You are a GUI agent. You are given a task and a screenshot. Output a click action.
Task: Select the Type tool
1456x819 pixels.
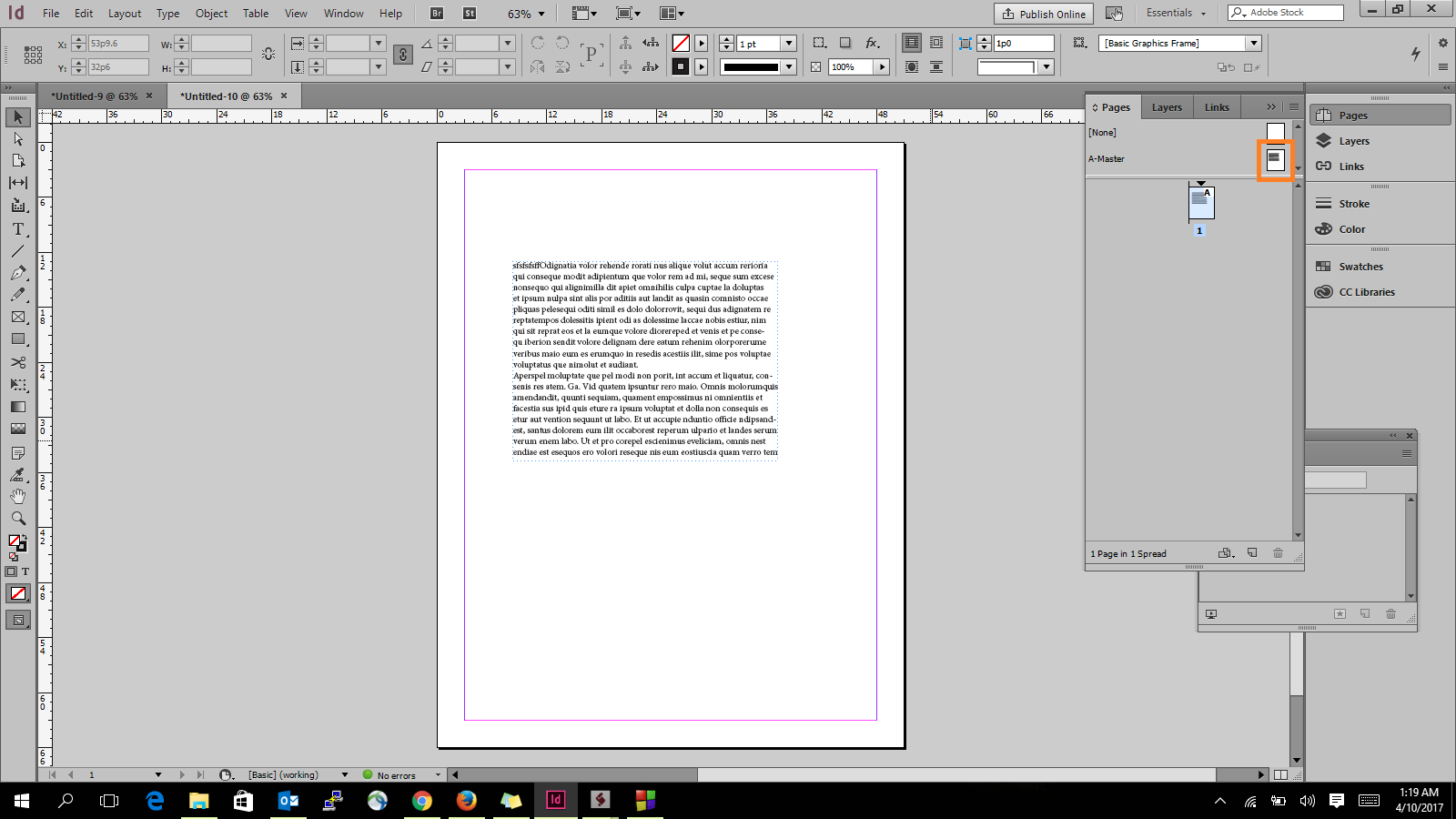[x=17, y=229]
